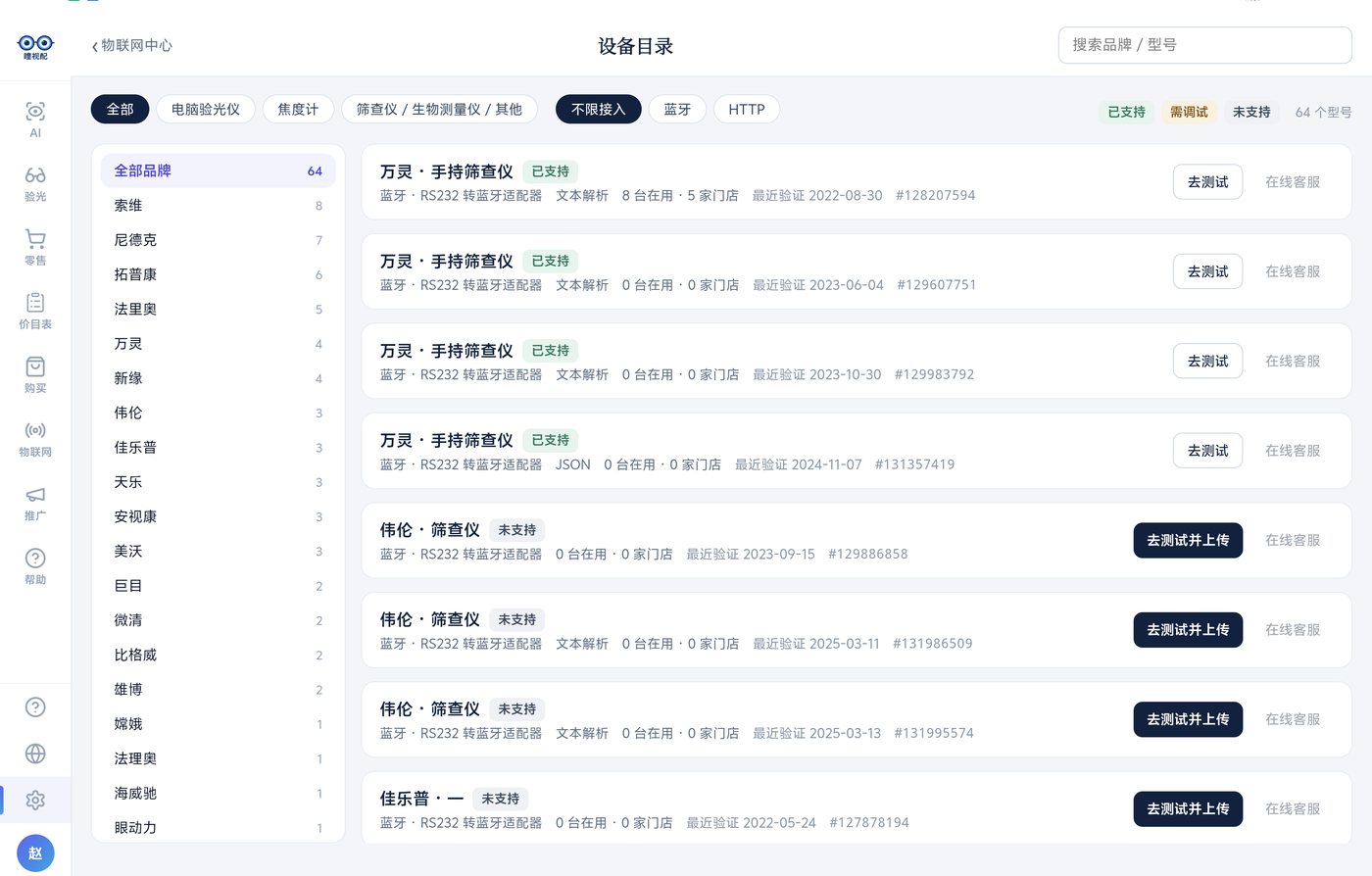Select 筛查仪 / 生物测量仪 / 其他 filter
1372x876 pixels.
tap(439, 109)
